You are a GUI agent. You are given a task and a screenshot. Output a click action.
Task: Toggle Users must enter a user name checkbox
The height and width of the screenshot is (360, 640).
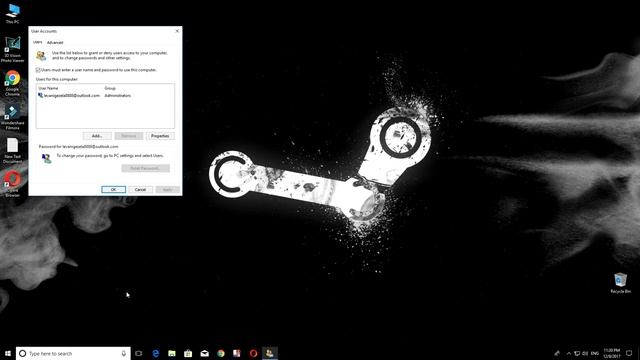click(x=38, y=70)
